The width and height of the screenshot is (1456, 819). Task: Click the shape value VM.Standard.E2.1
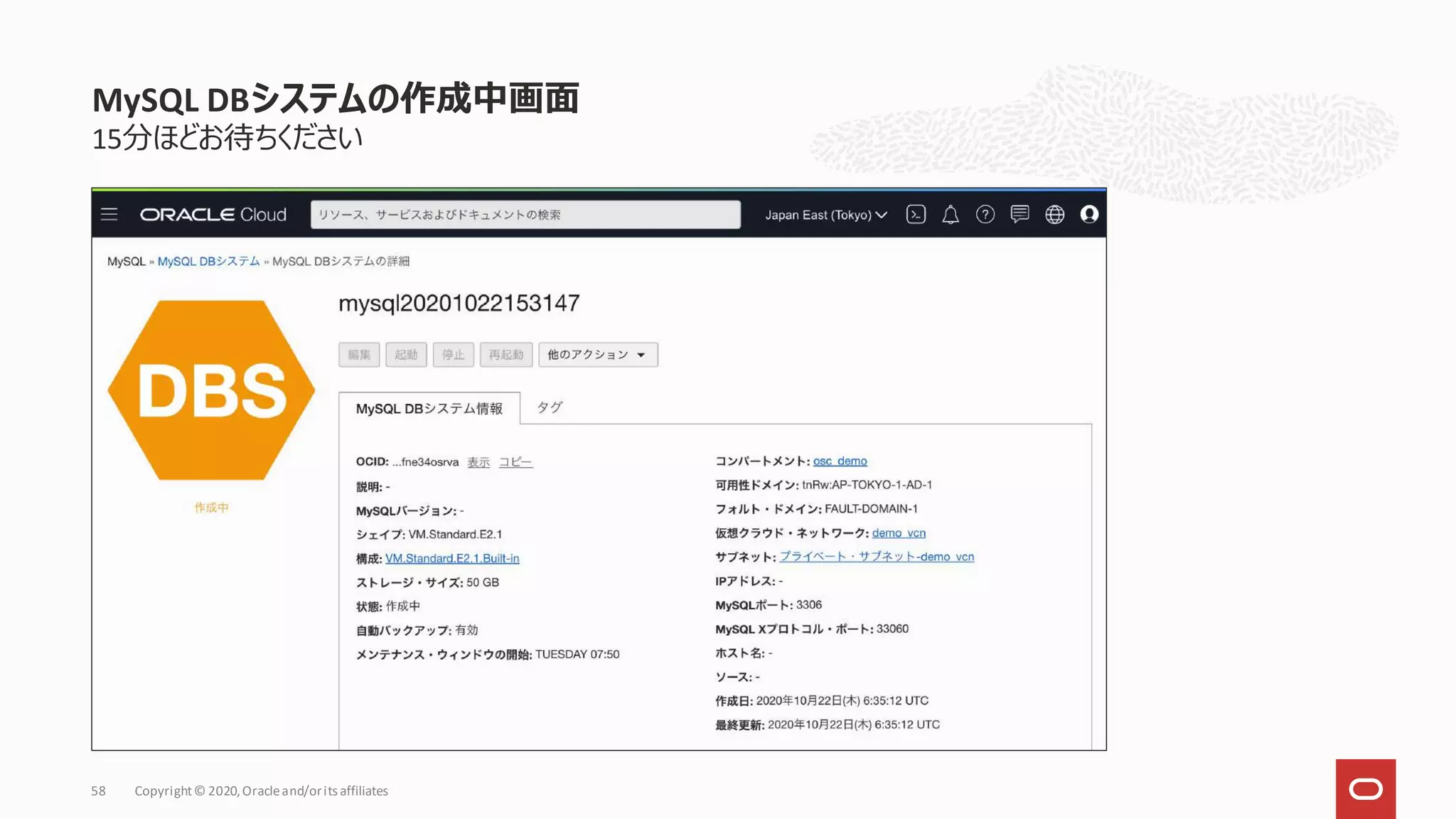point(455,534)
